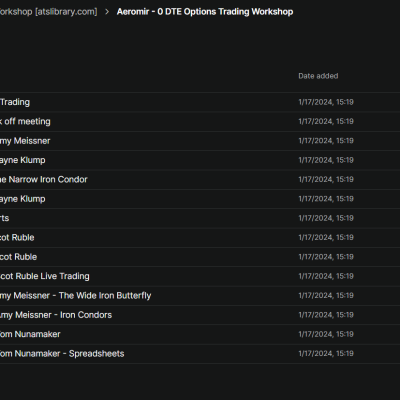Click the date beside Tom Nunamaker - Spreadsheets
Viewport: 400px width, 400px height.
[326, 353]
